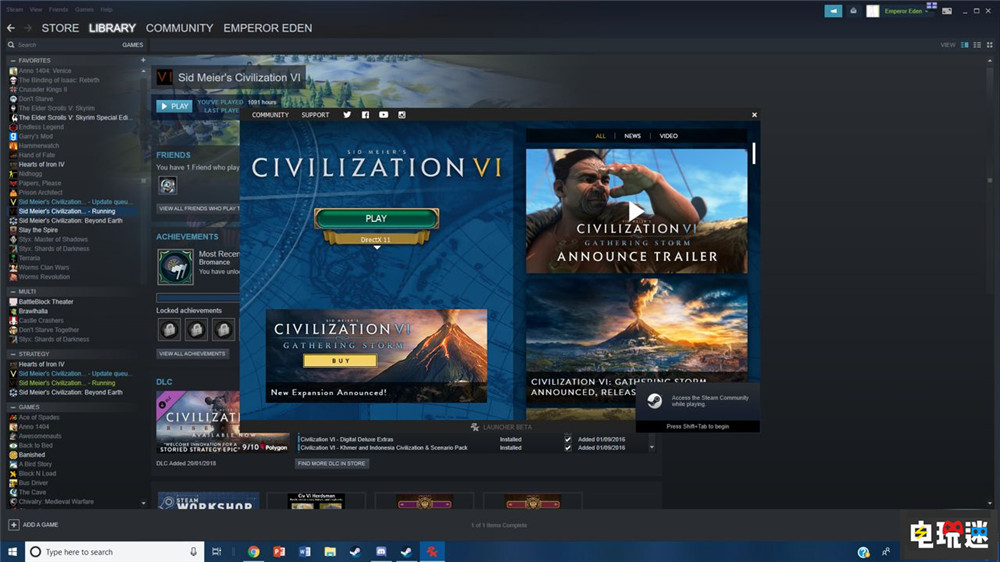Go to the Community tab in Steam

pyautogui.click(x=179, y=28)
